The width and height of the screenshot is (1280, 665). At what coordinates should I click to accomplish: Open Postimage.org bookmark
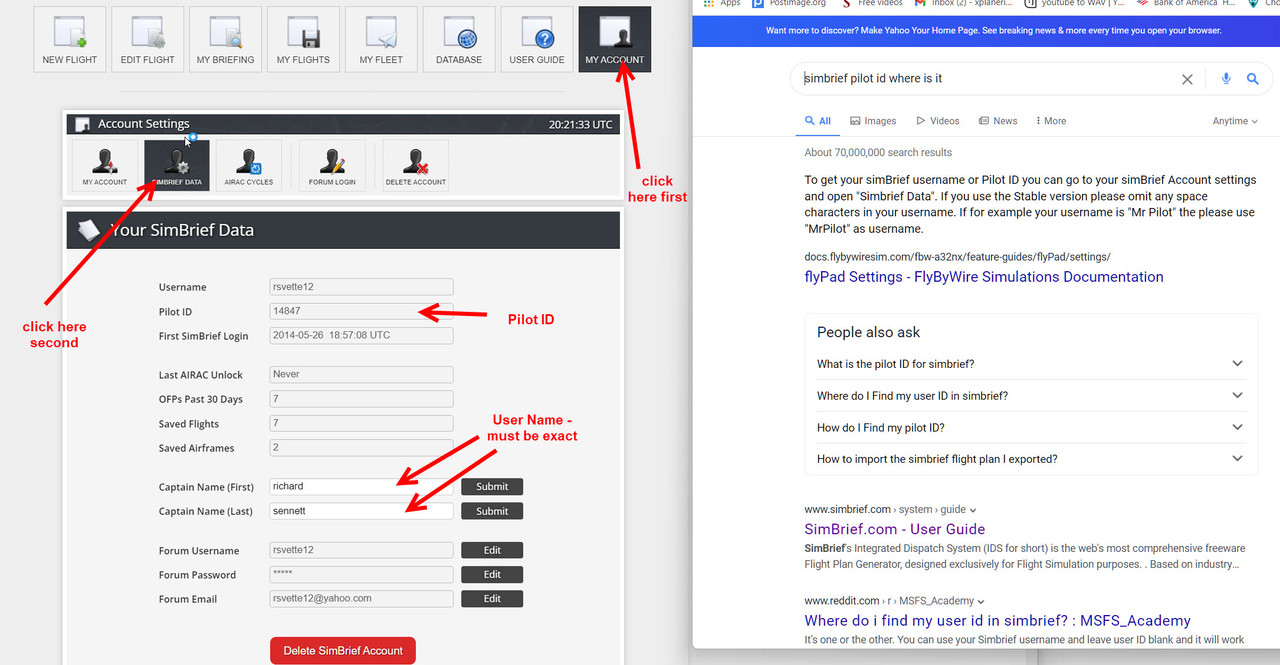[x=790, y=3]
